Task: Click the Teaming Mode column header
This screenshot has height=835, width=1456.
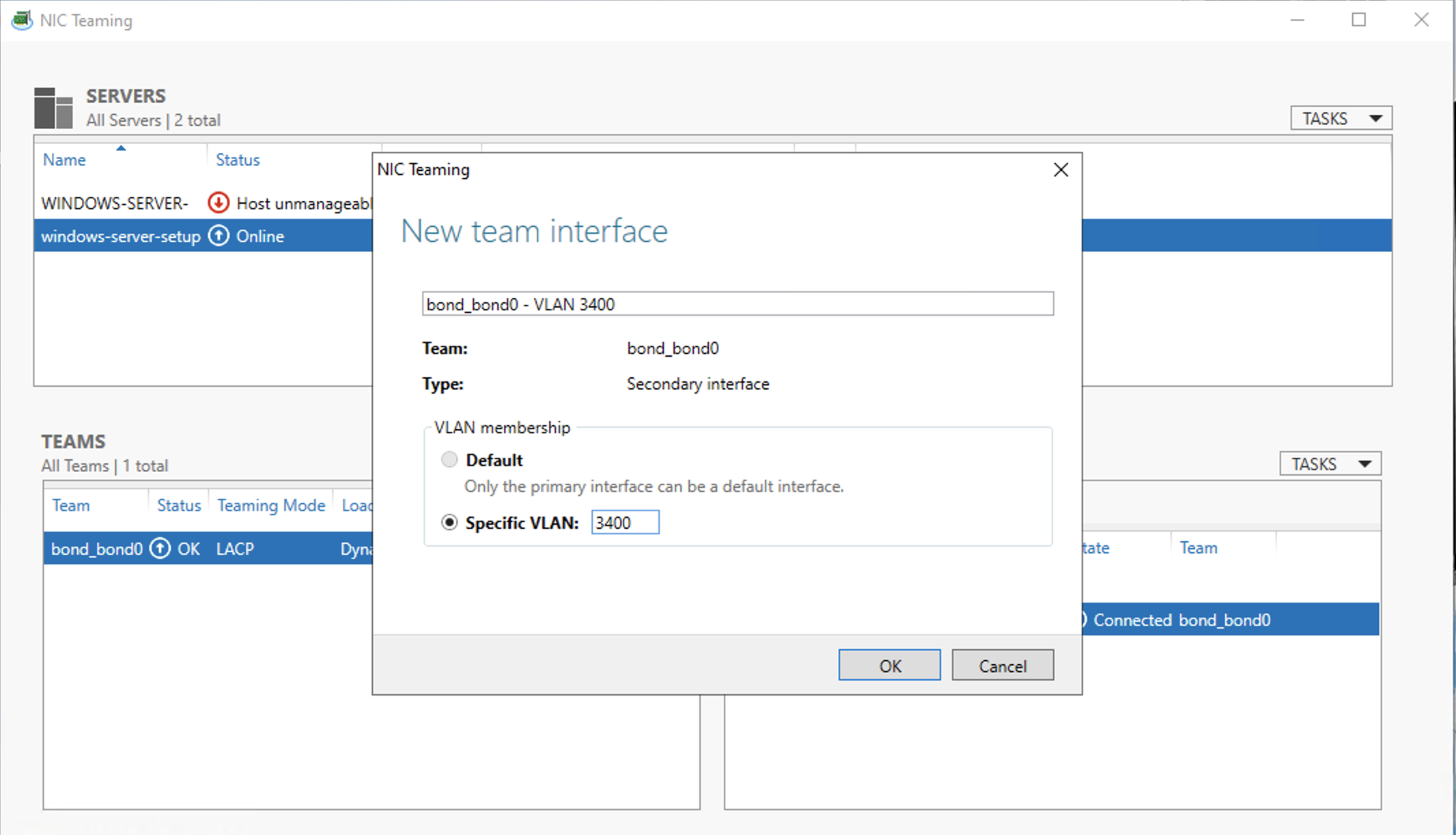Action: pos(271,506)
